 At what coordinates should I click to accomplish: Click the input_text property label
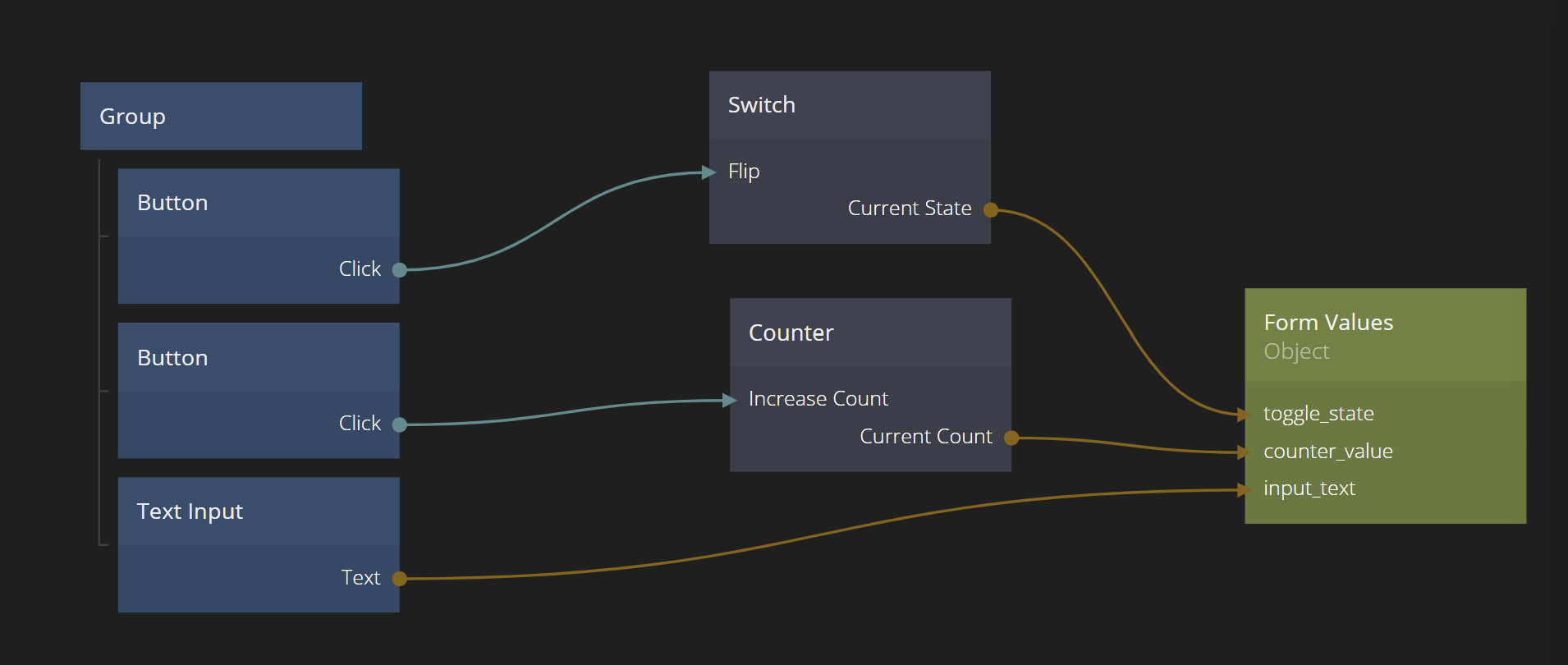tap(1309, 488)
